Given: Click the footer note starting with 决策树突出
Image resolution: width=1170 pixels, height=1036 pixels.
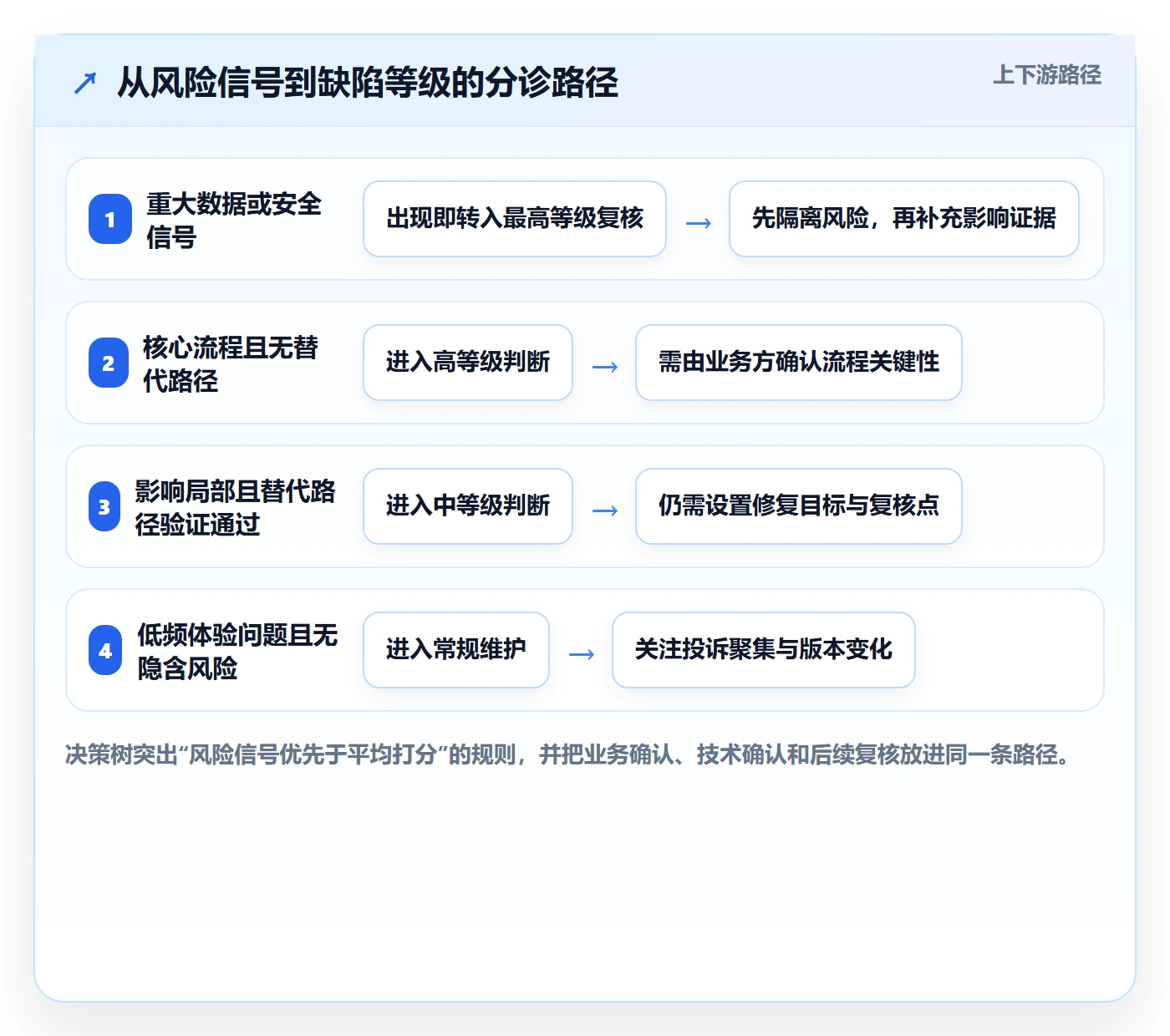Looking at the screenshot, I should coord(568,754).
